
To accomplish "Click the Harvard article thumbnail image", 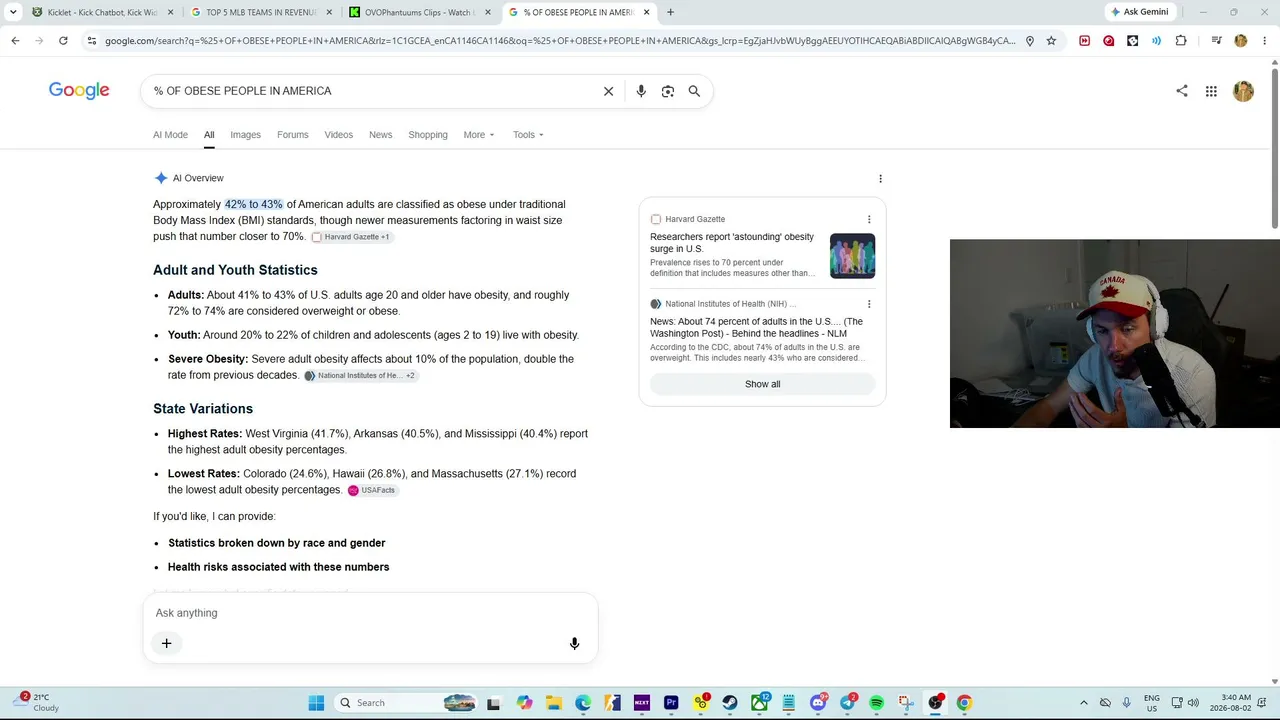I will [852, 256].
